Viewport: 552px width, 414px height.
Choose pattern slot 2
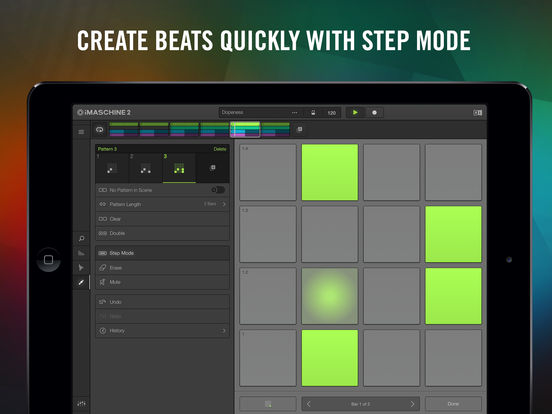pos(145,168)
